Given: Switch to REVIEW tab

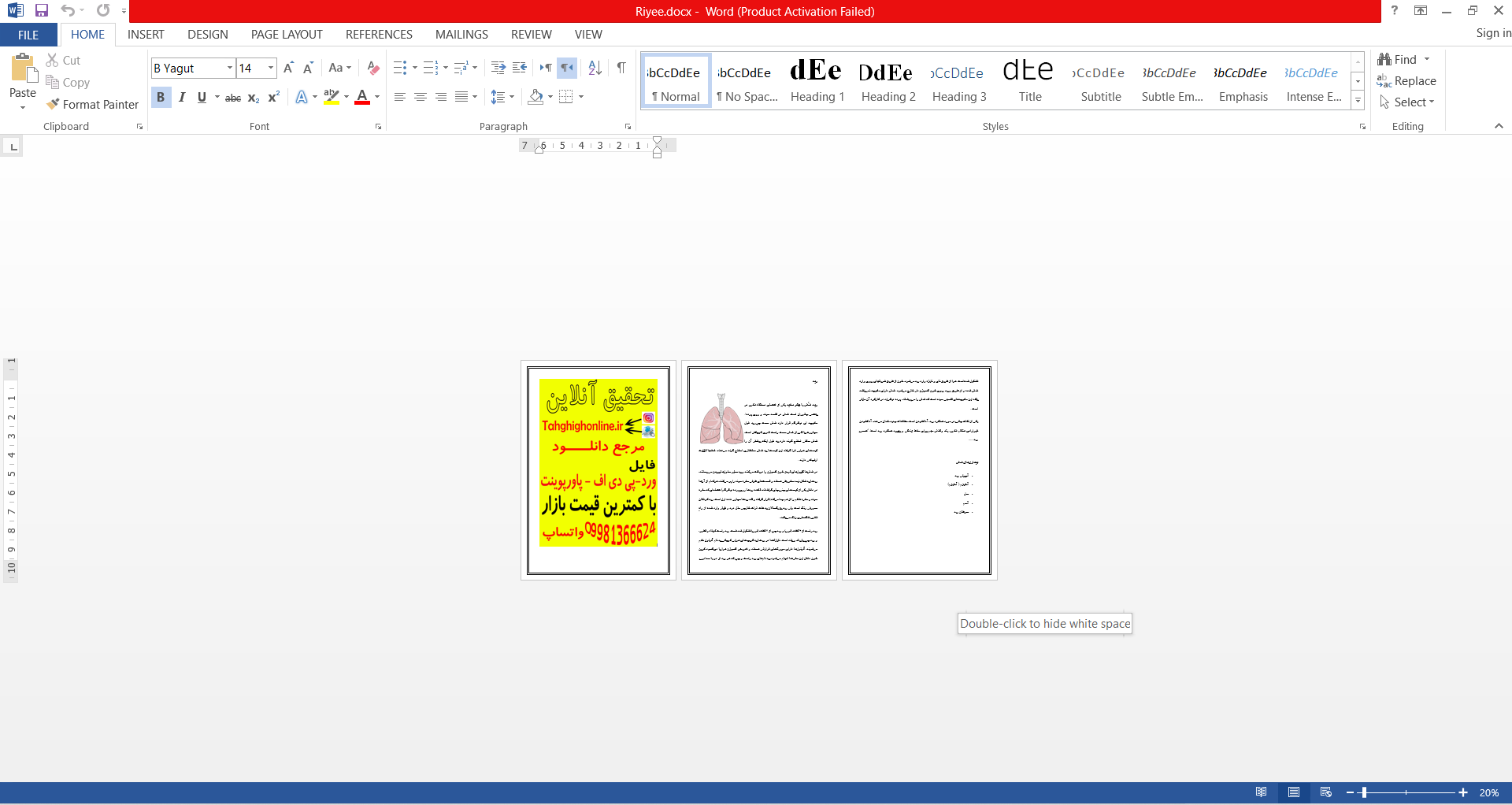Looking at the screenshot, I should (x=531, y=35).
